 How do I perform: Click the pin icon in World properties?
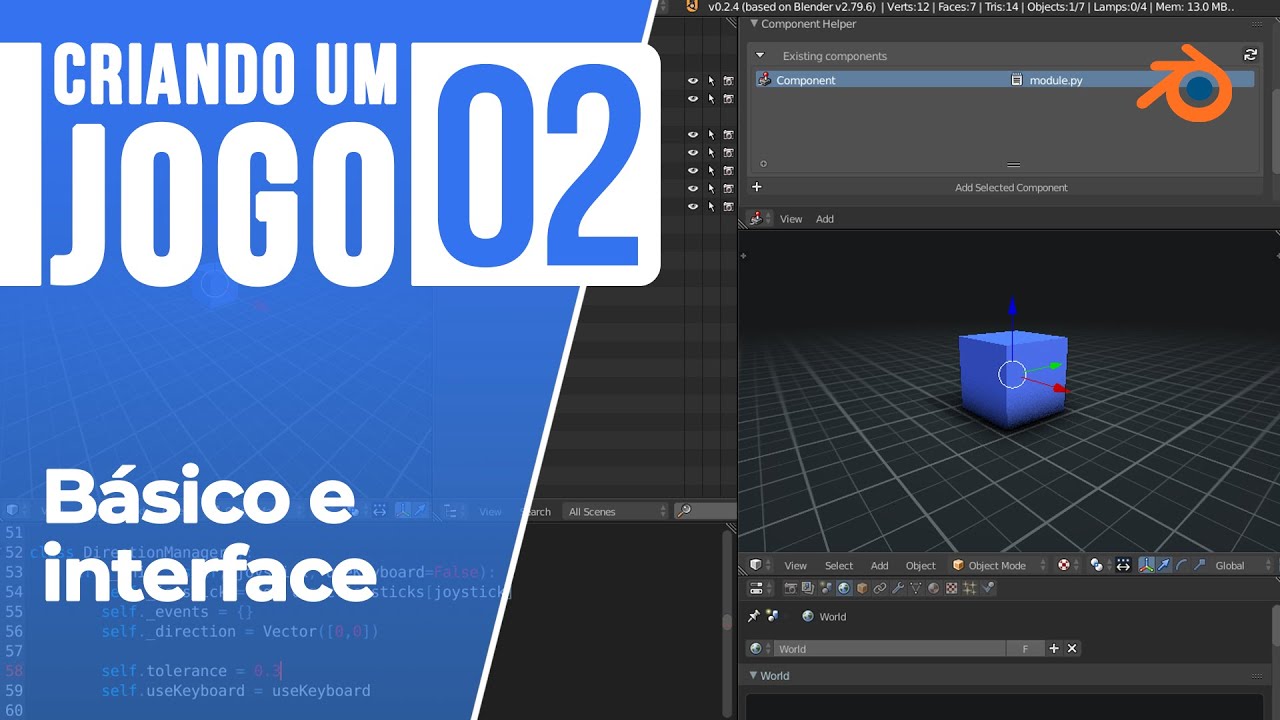[754, 616]
